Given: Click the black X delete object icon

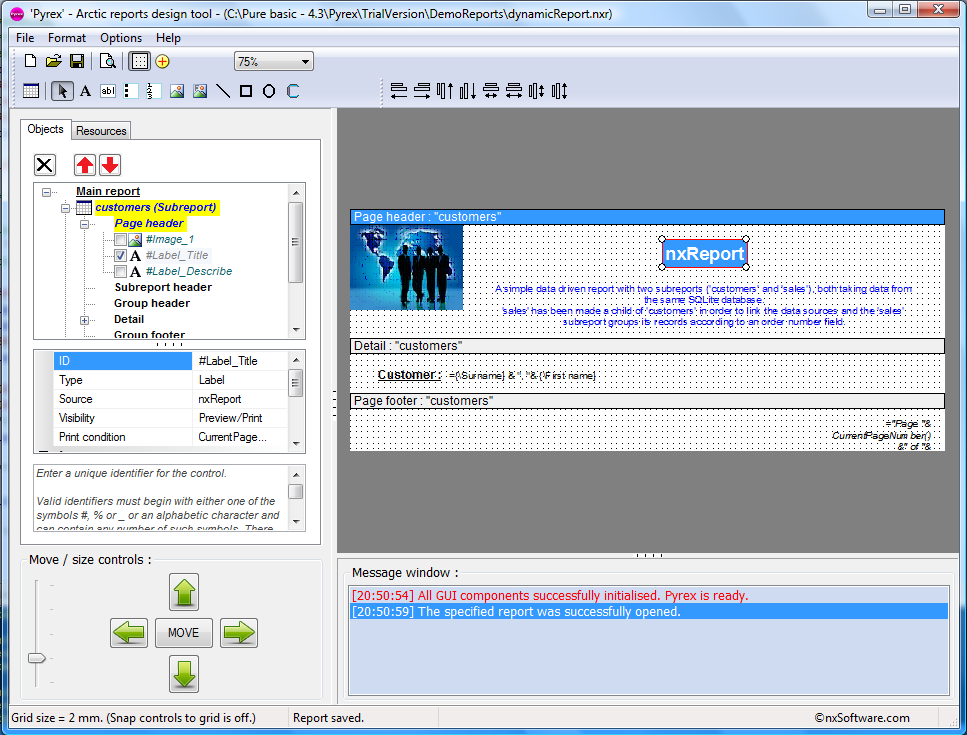Looking at the screenshot, I should [x=45, y=165].
